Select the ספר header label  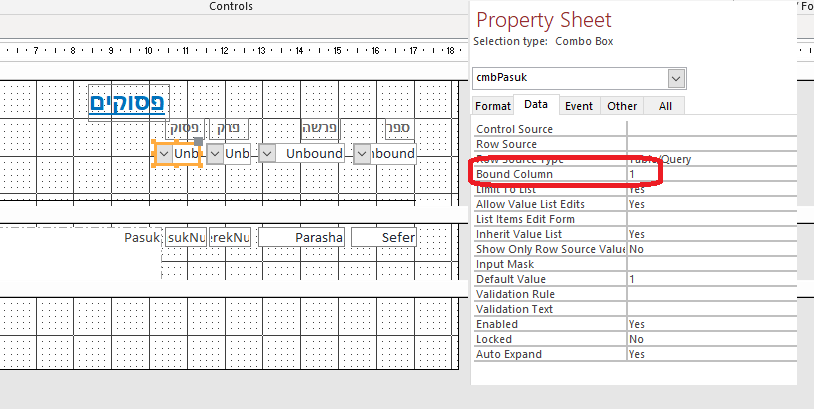pyautogui.click(x=400, y=128)
